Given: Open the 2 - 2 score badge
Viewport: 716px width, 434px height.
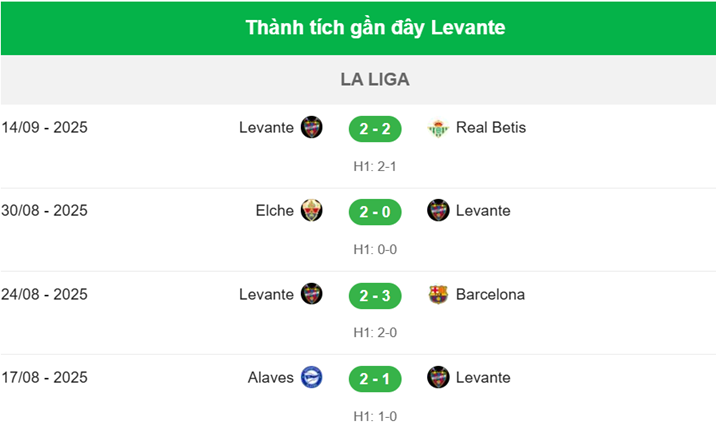Looking at the screenshot, I should coord(375,129).
